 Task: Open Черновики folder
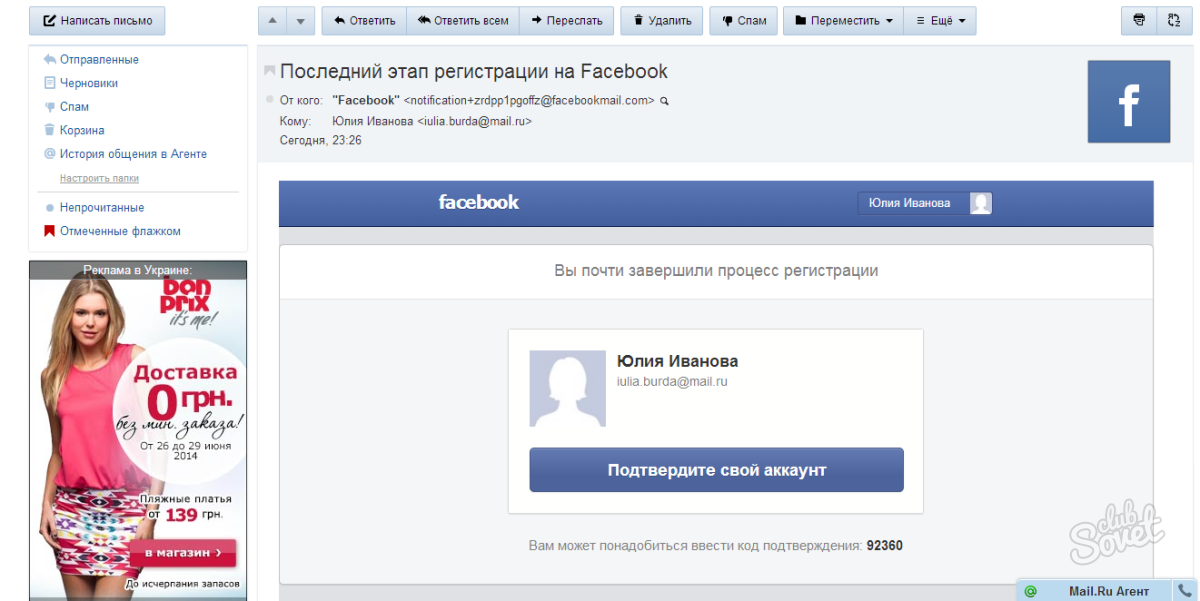[x=89, y=84]
